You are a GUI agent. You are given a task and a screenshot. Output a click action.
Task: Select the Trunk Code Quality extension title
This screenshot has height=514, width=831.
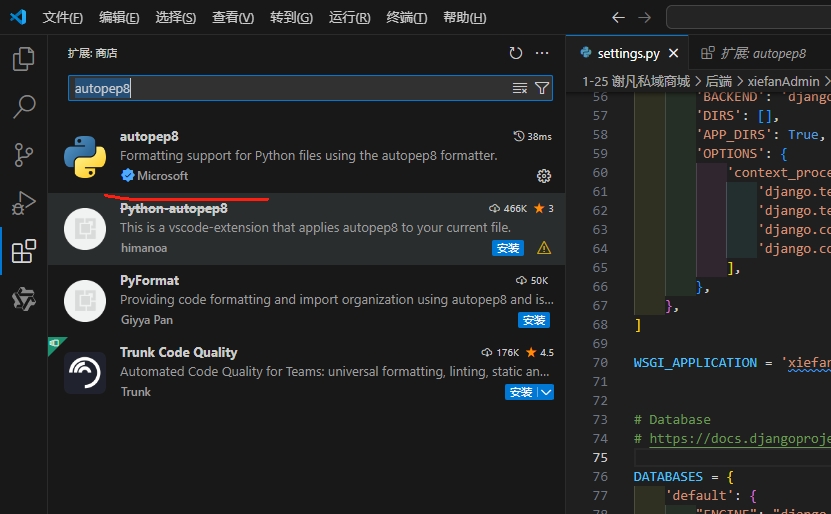(179, 352)
